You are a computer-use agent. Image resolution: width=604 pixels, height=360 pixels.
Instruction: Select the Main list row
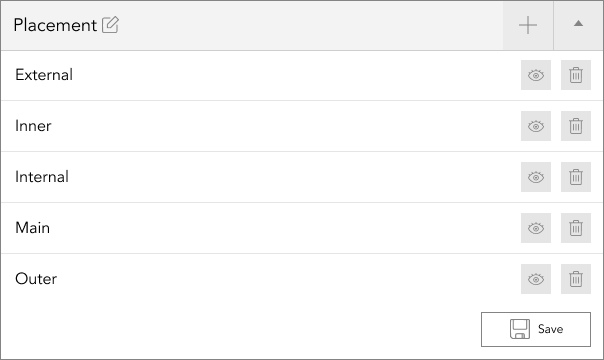[302, 228]
